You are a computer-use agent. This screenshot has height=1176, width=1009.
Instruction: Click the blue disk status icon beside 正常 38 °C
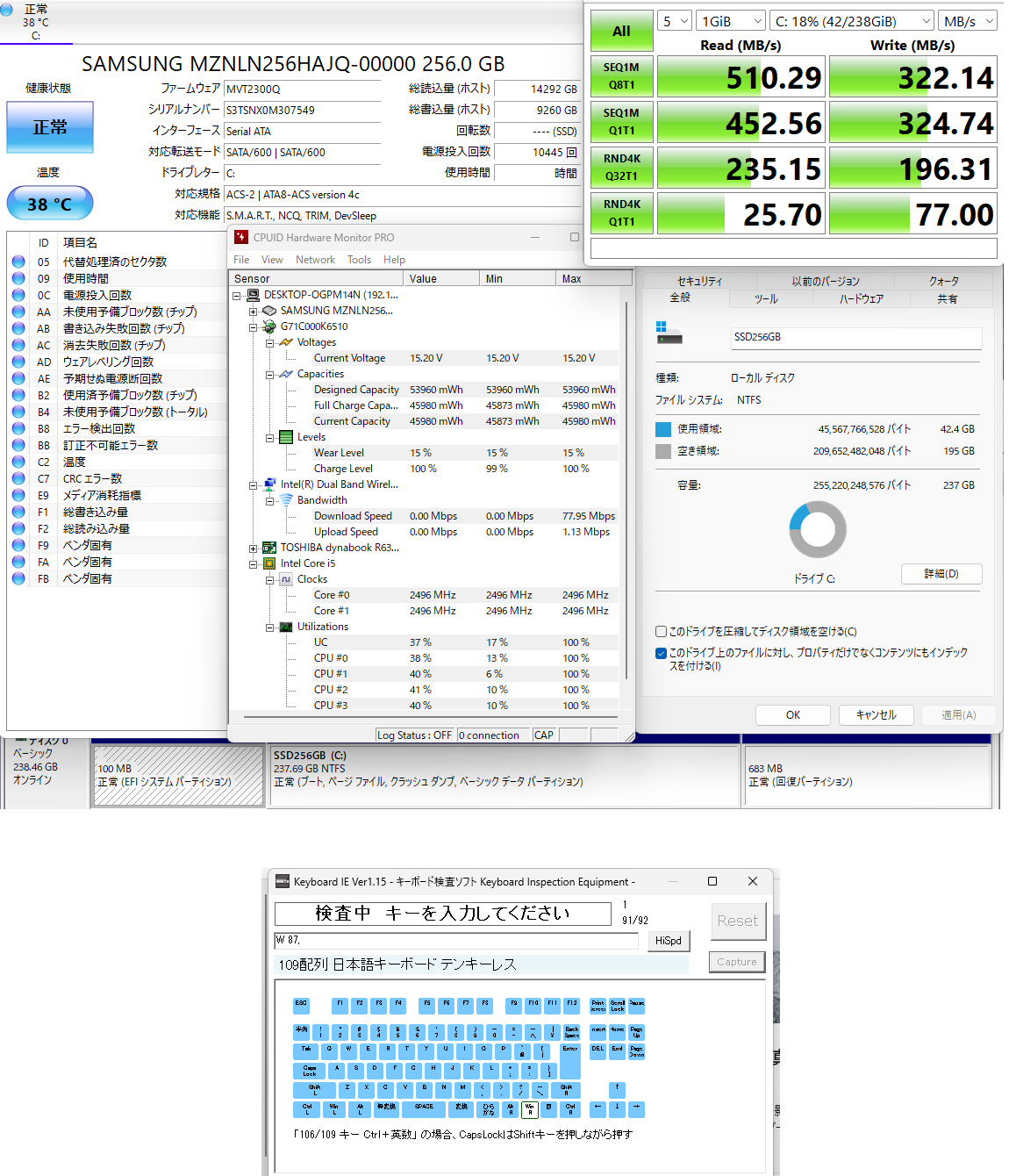[x=7, y=10]
